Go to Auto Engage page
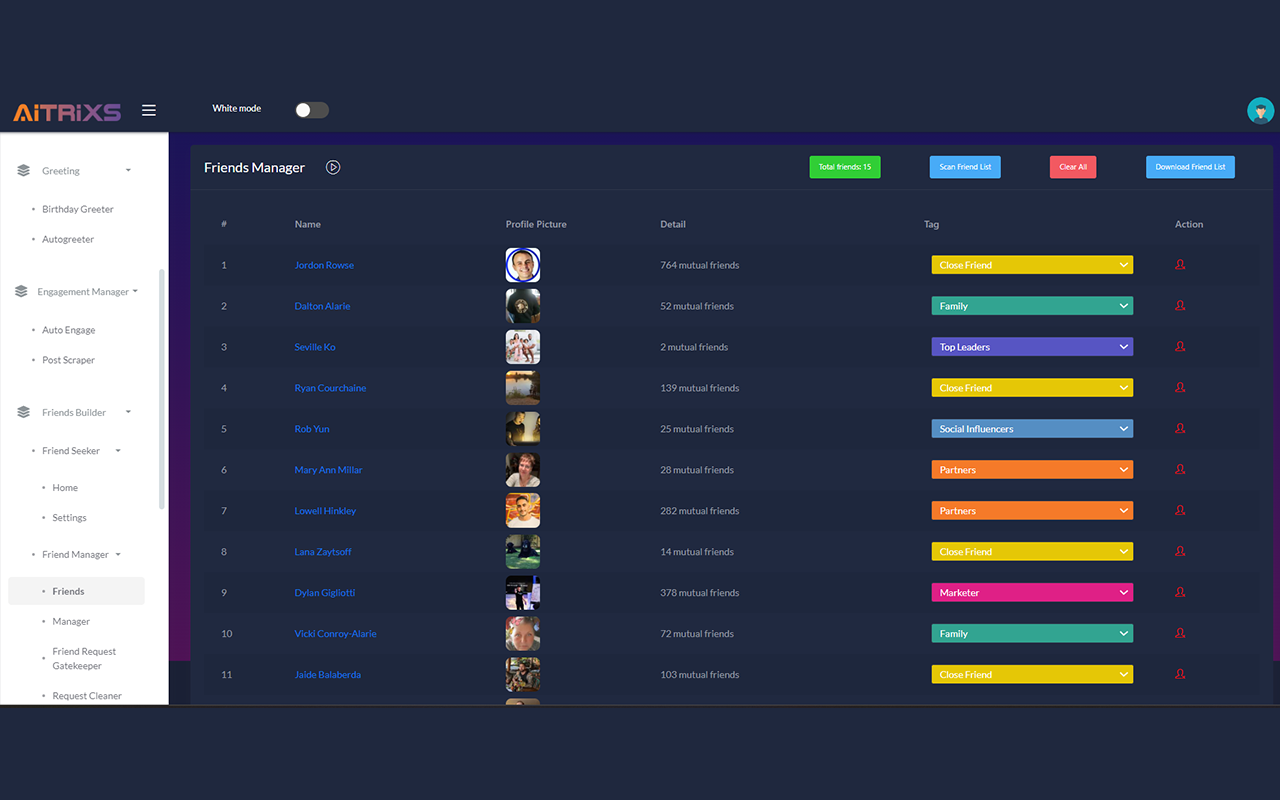Image resolution: width=1280 pixels, height=800 pixels. point(69,330)
